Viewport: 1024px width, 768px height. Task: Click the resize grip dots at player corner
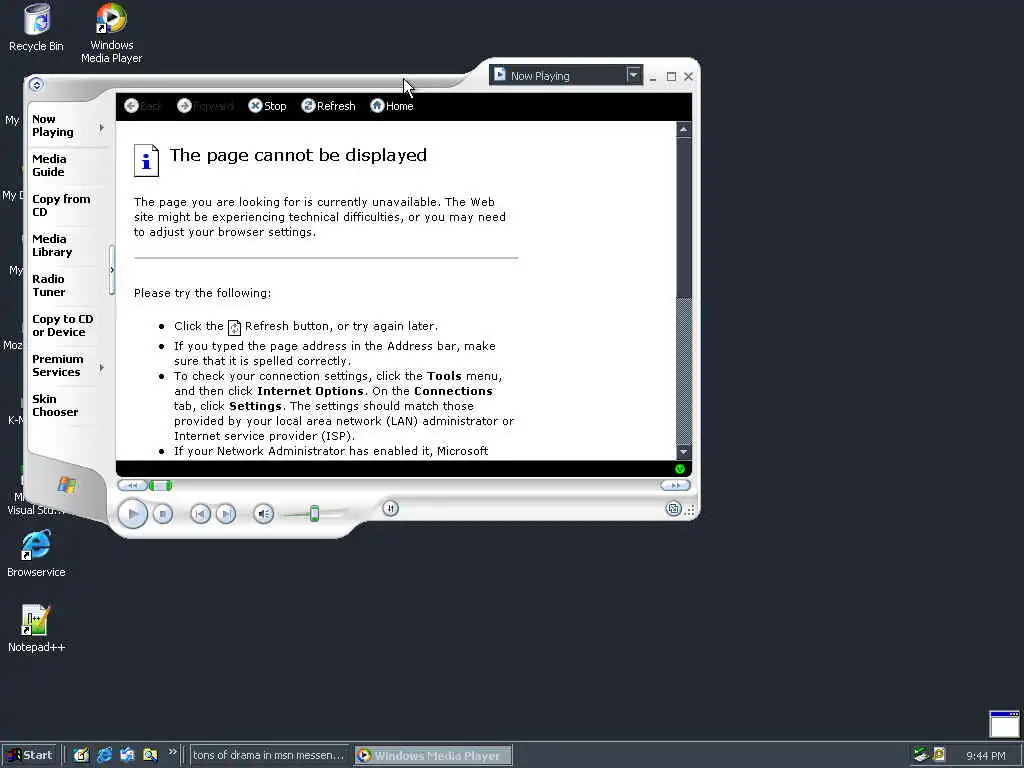coord(690,510)
